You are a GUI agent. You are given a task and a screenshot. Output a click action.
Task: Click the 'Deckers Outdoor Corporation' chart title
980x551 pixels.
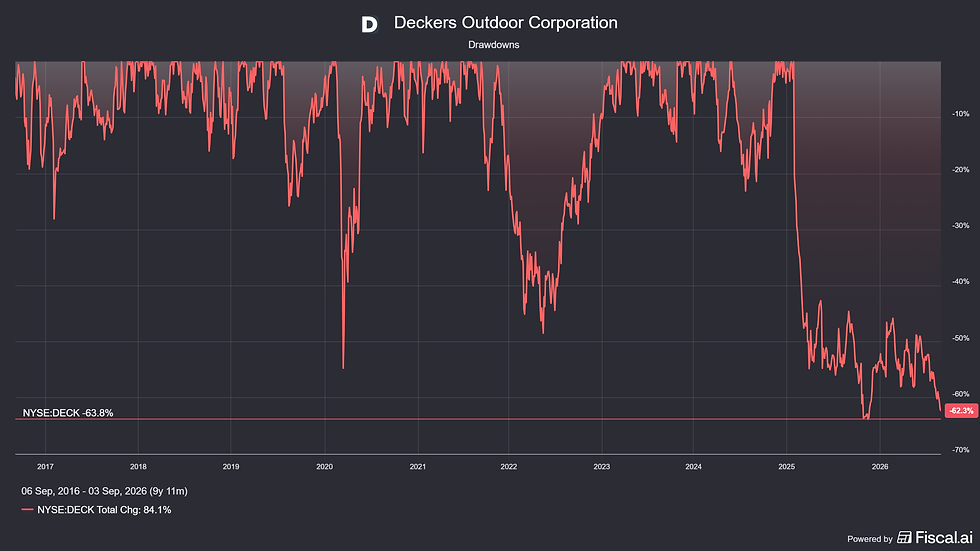505,22
